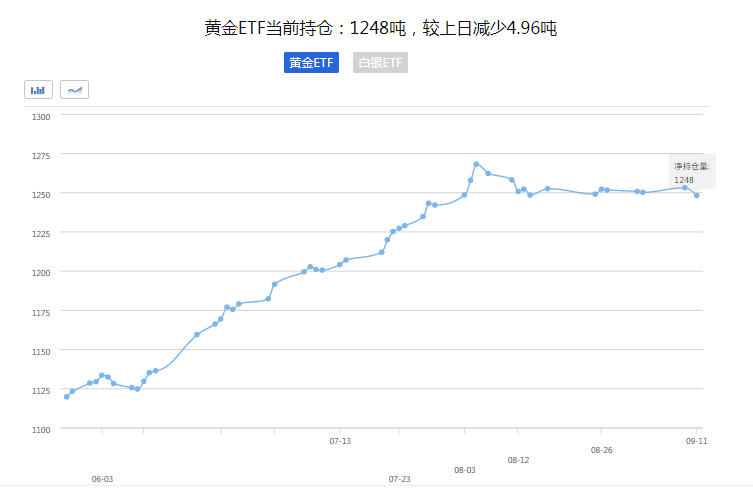Click the first data point at chart start
Image resolution: width=753 pixels, height=488 pixels.
coord(66,397)
